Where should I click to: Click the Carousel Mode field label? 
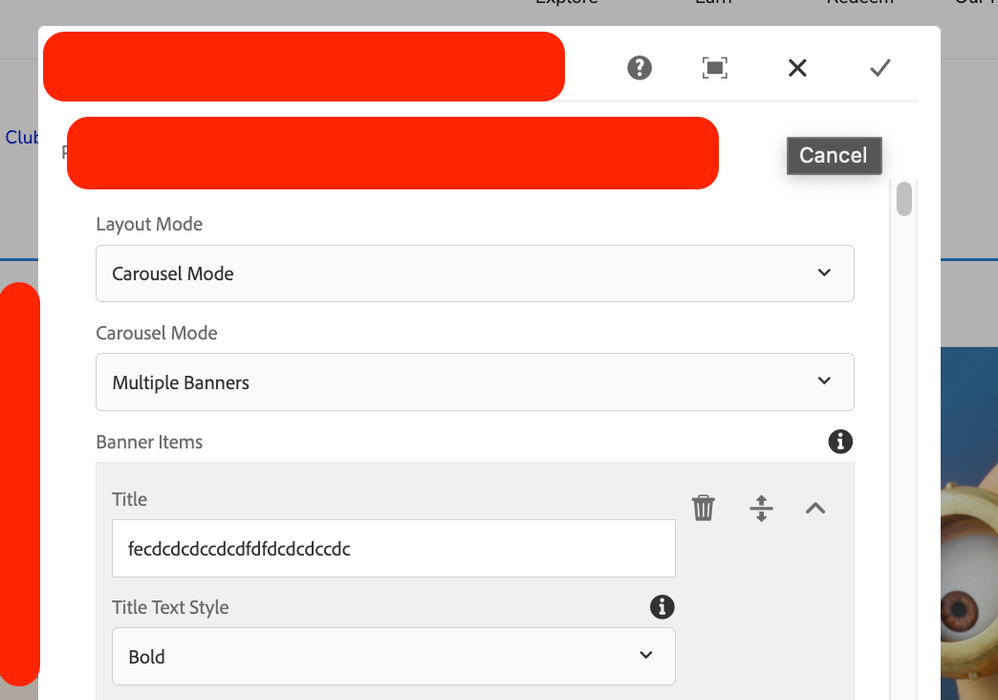156,333
